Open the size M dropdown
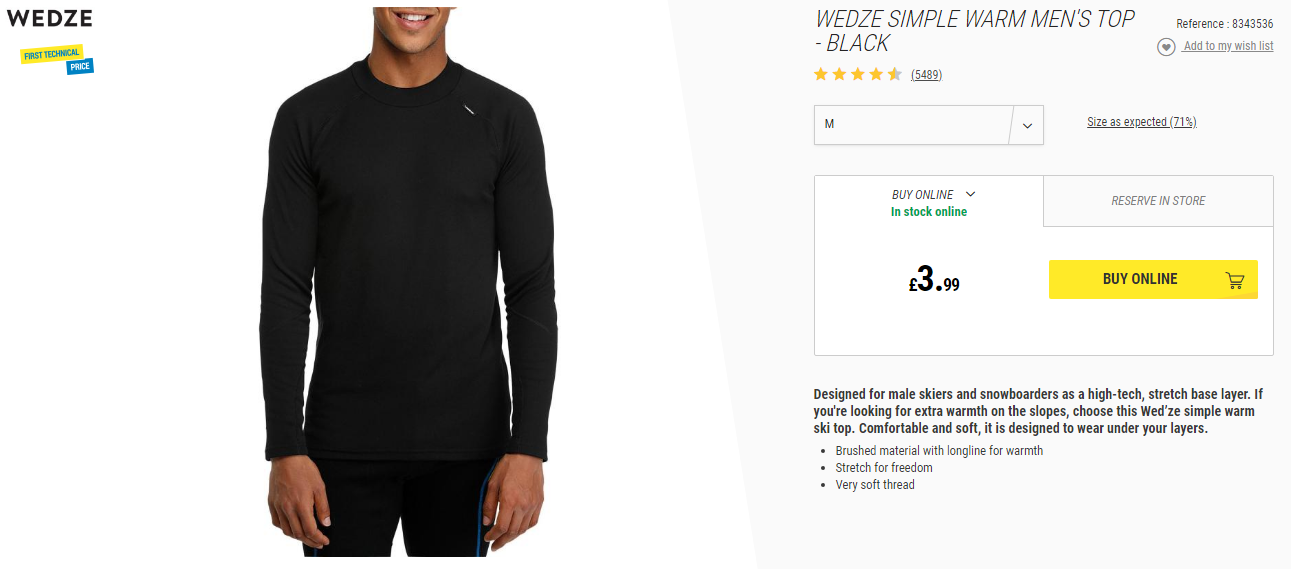The height and width of the screenshot is (569, 1291). (929, 125)
